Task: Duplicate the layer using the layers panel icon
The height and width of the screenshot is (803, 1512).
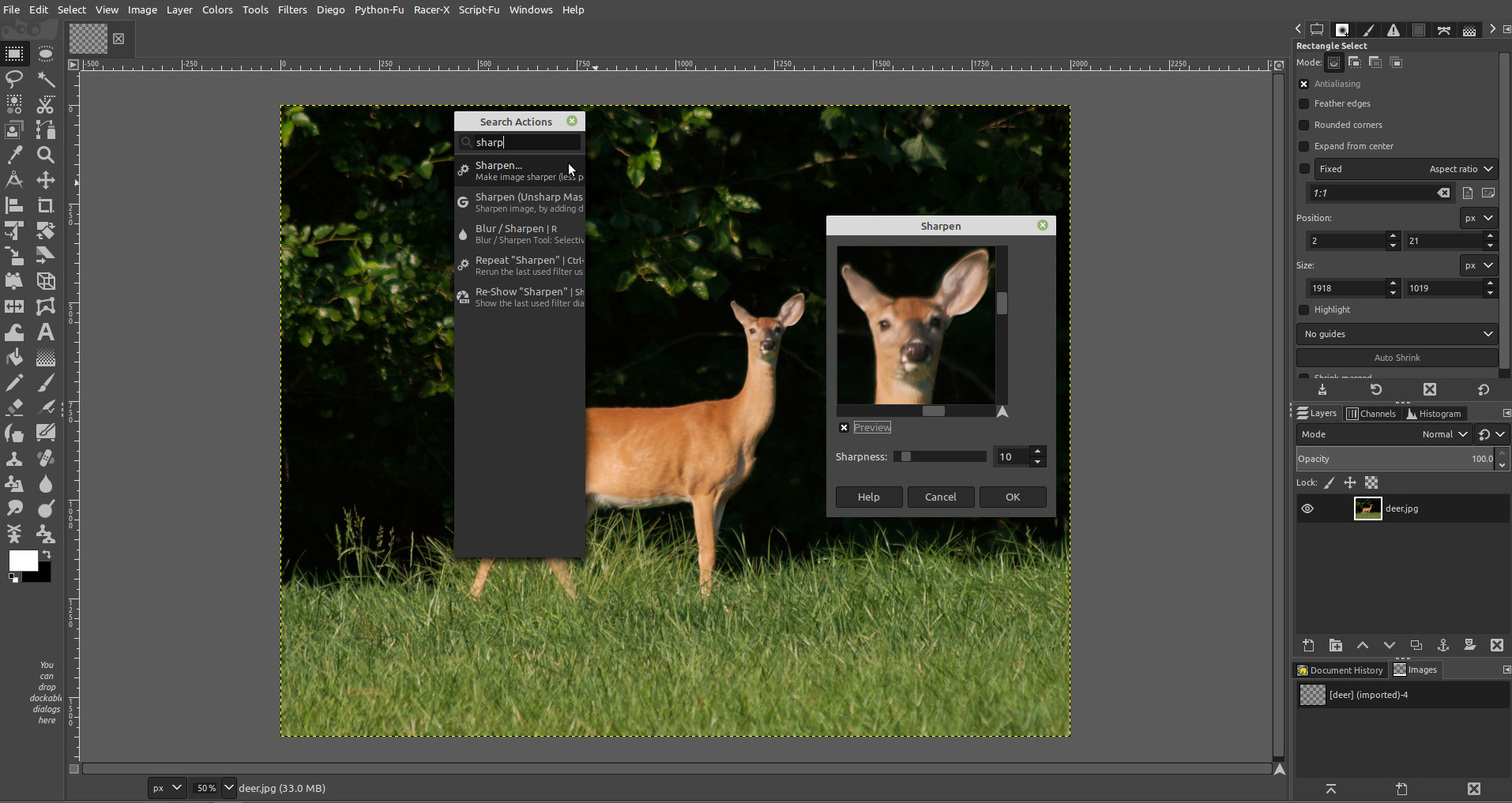Action: pos(1416,645)
